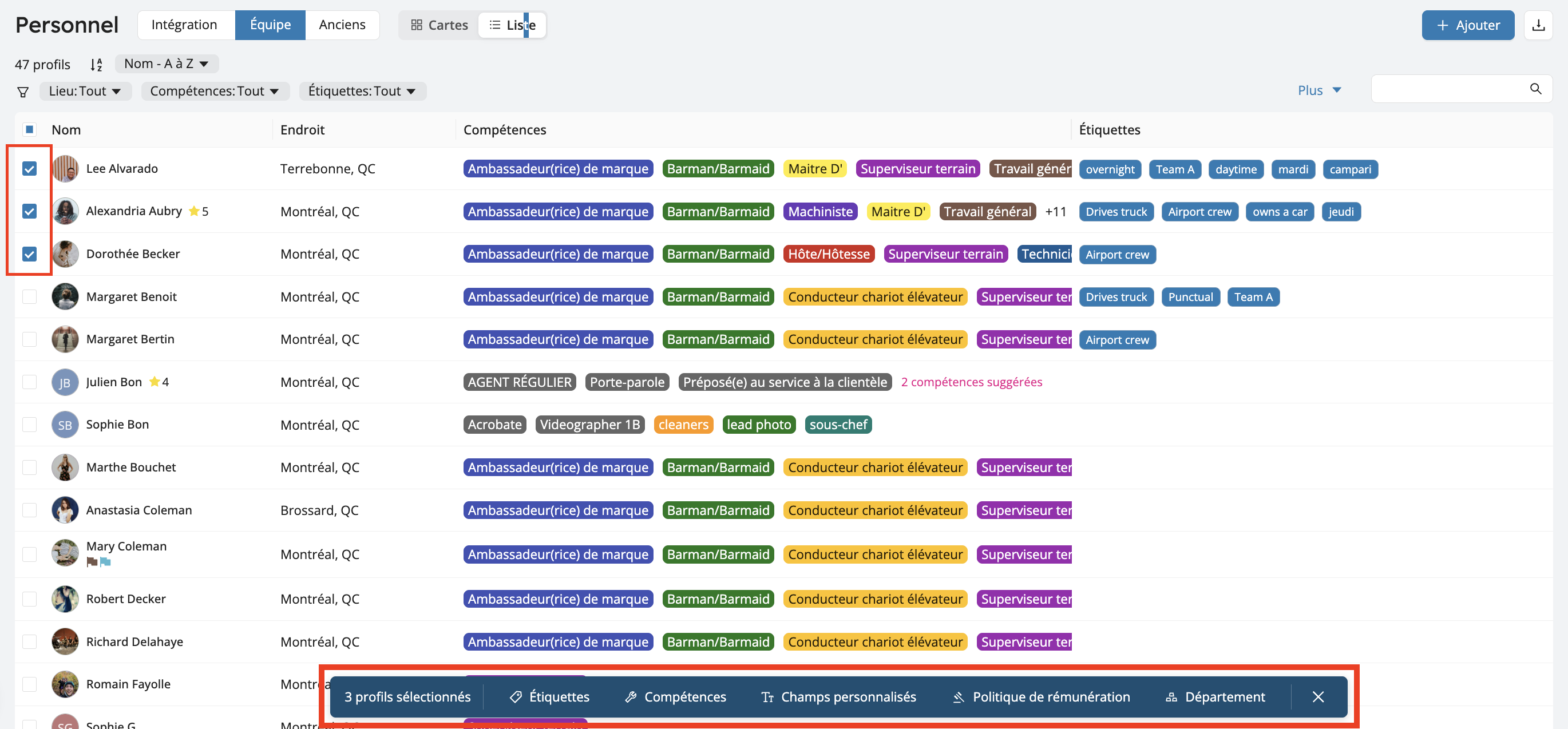Click the sort order A-Z icon
This screenshot has height=729, width=1568.
coord(96,65)
